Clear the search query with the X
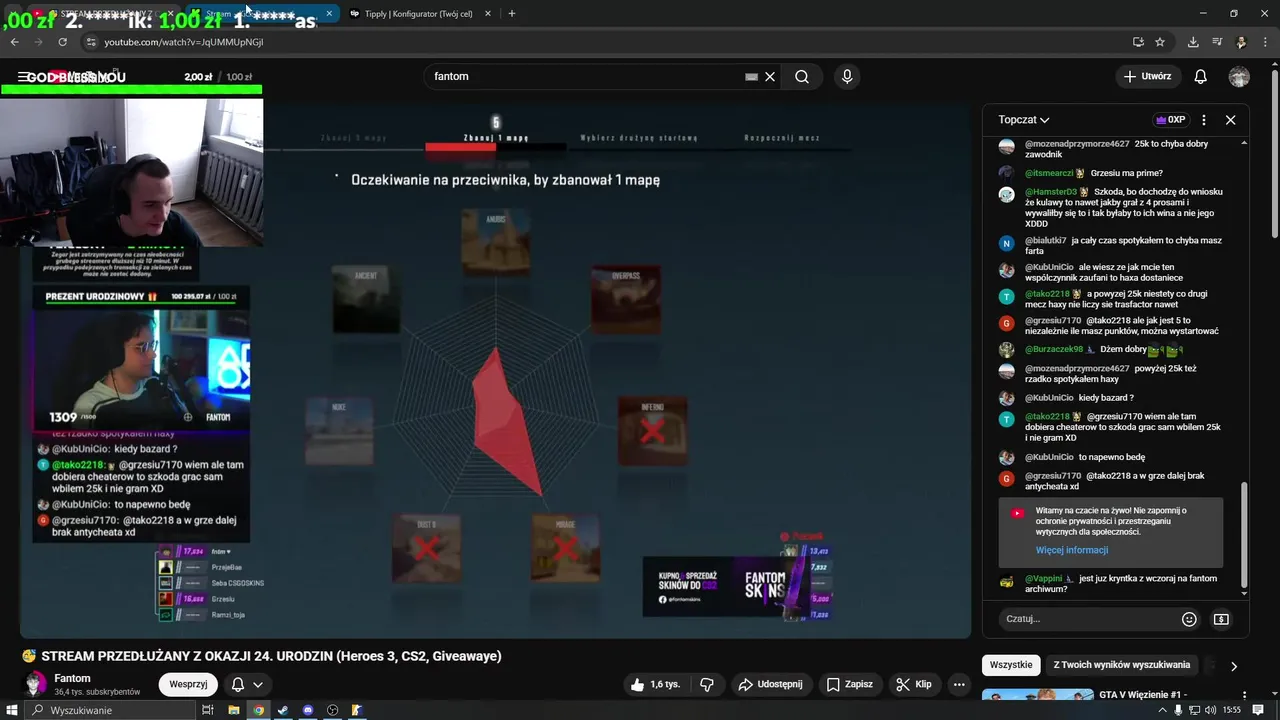The width and height of the screenshot is (1280, 720). point(770,77)
